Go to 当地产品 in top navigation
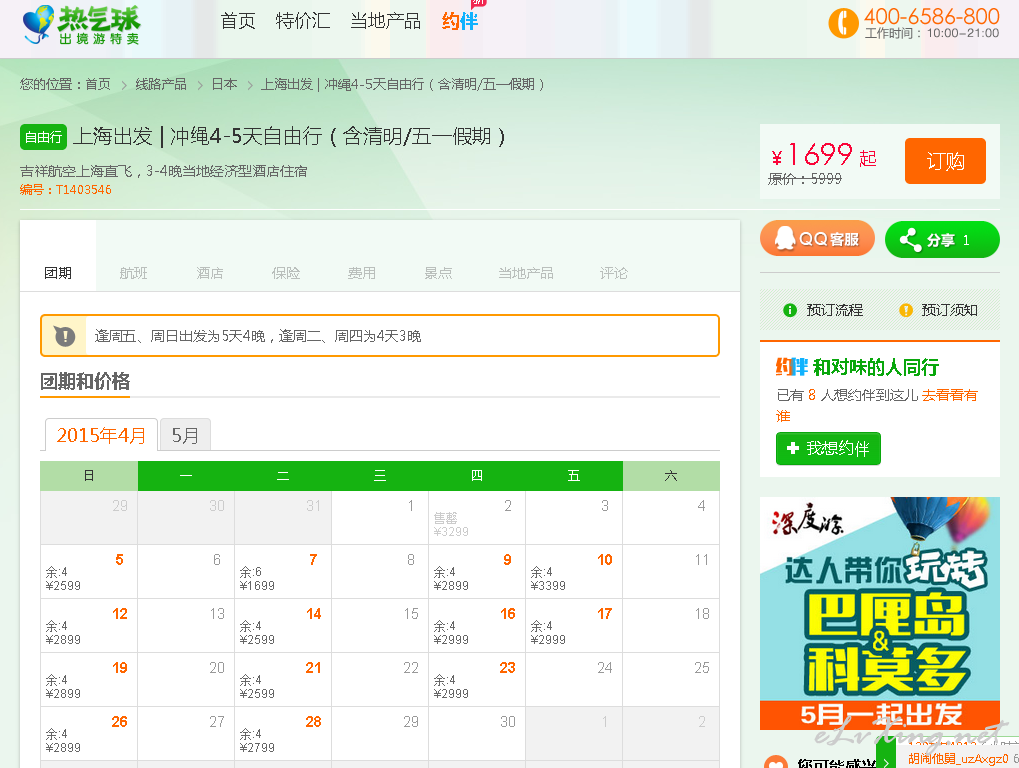The image size is (1019, 768). tap(385, 21)
